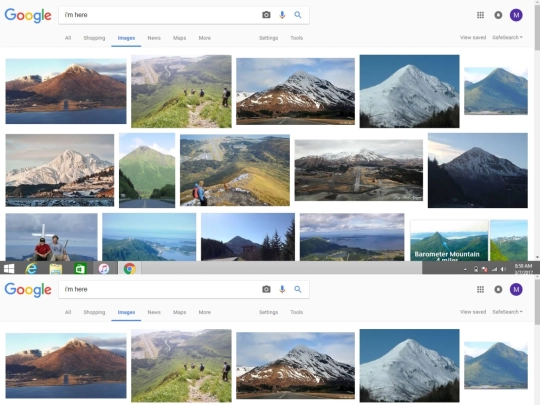The width and height of the screenshot is (540, 405).
Task: Switch to the News tab in the lower Google page
Action: [154, 312]
